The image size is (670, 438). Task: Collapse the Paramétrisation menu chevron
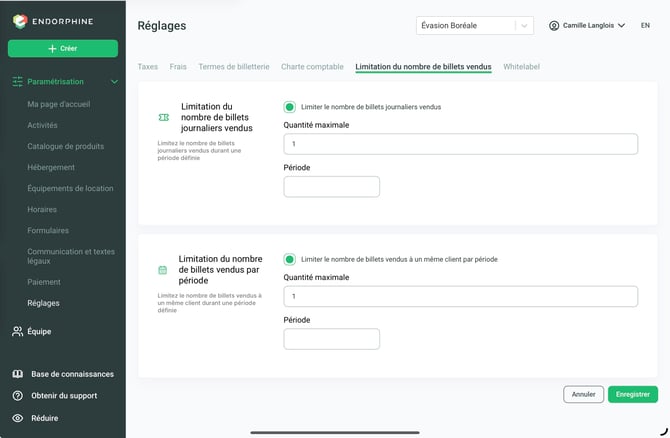point(114,82)
